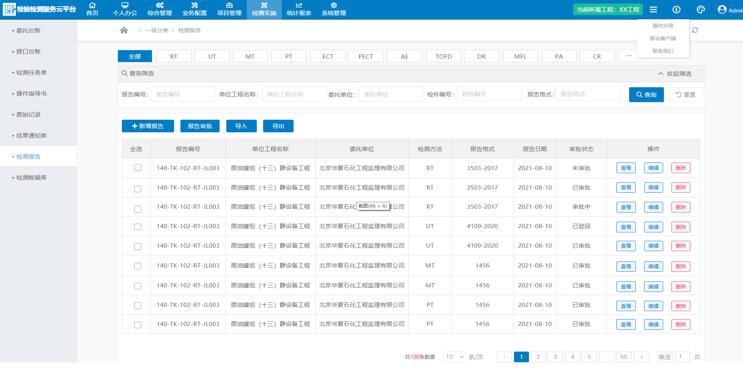
Task: Click the 导入 import button
Action: pyautogui.click(x=242, y=126)
